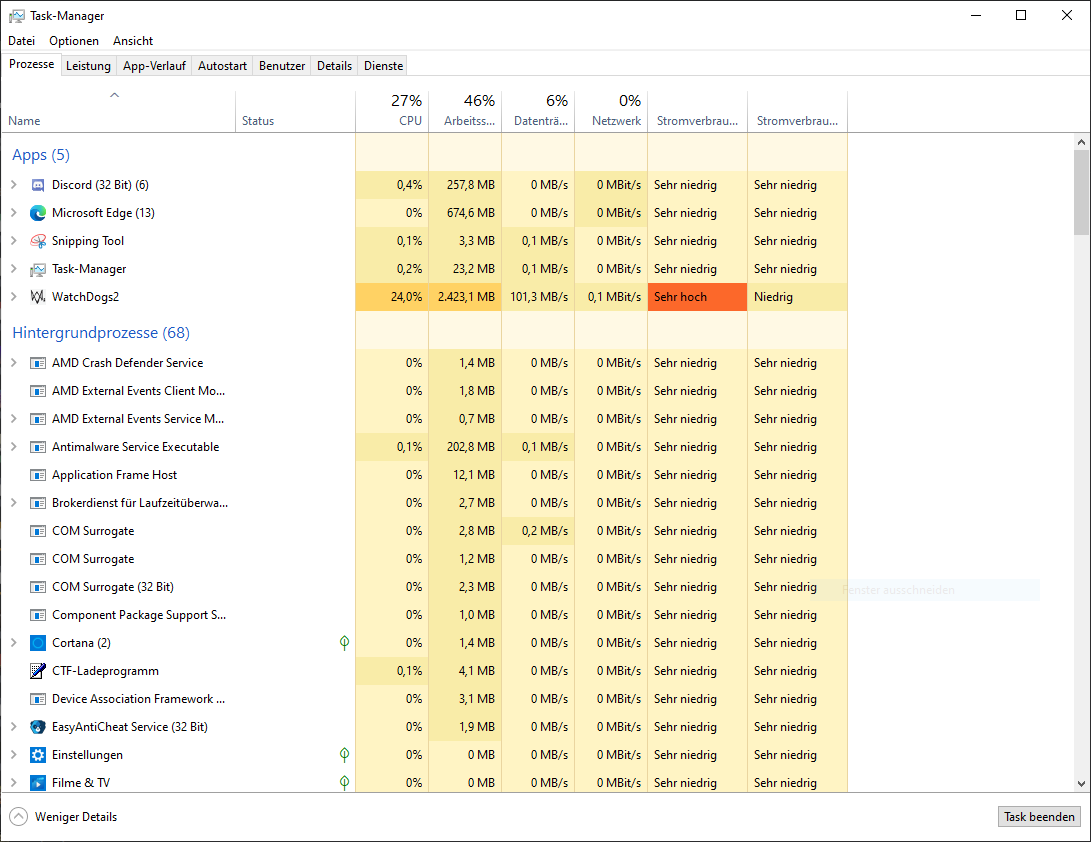Click the Antimalware Service Executable icon

pos(38,447)
